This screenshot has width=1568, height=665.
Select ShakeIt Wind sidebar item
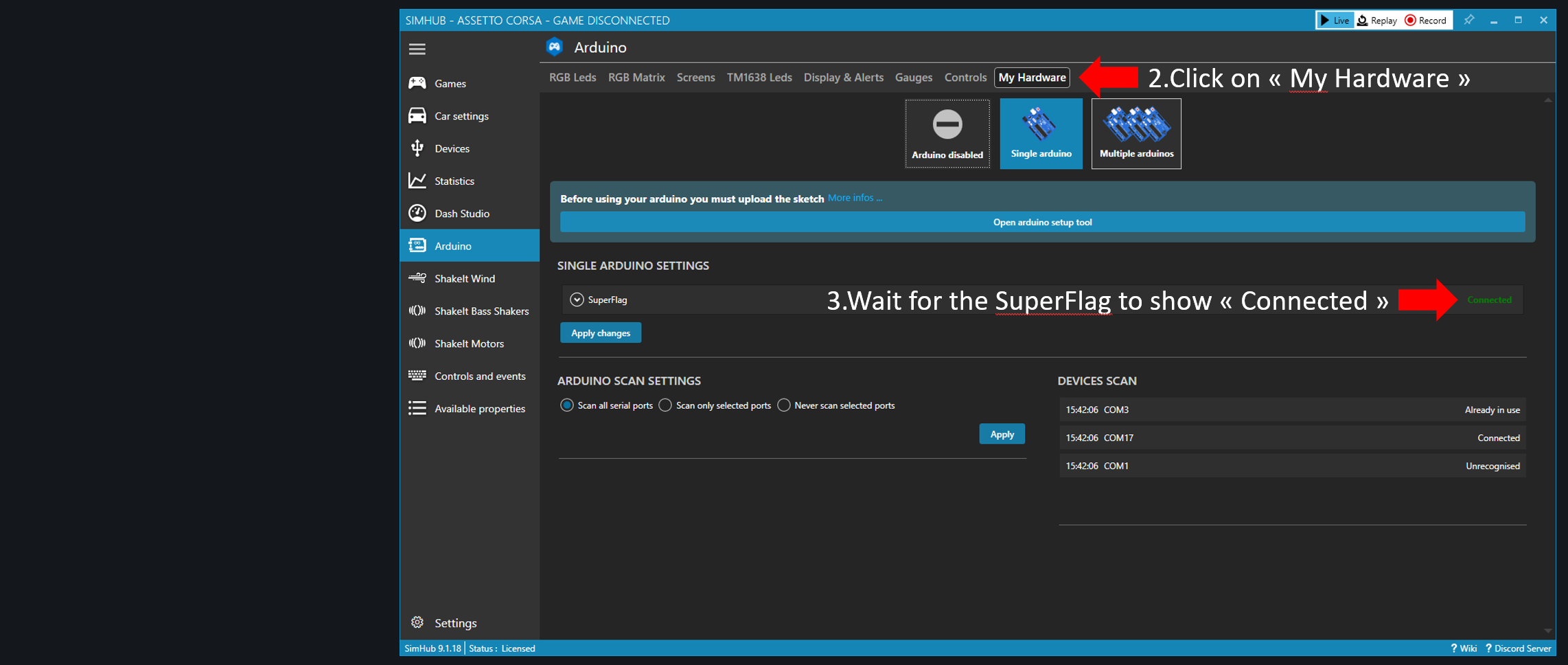464,278
